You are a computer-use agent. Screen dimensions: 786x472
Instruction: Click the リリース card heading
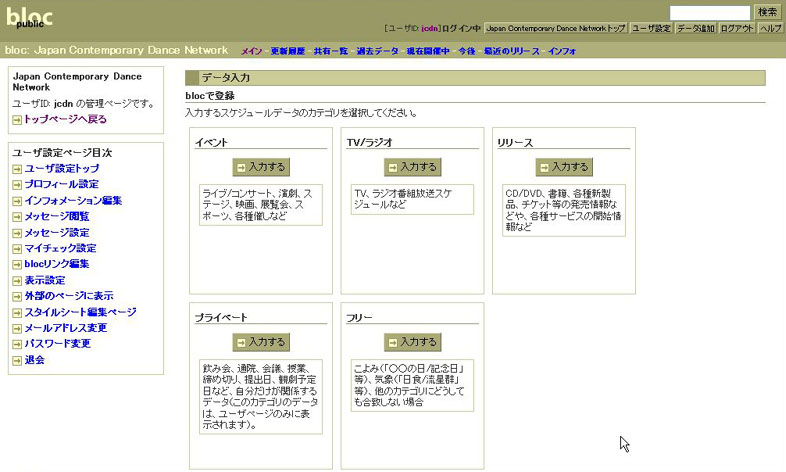click(x=515, y=142)
